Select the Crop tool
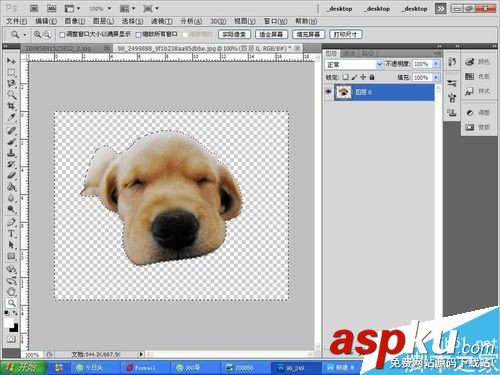 click(11, 106)
